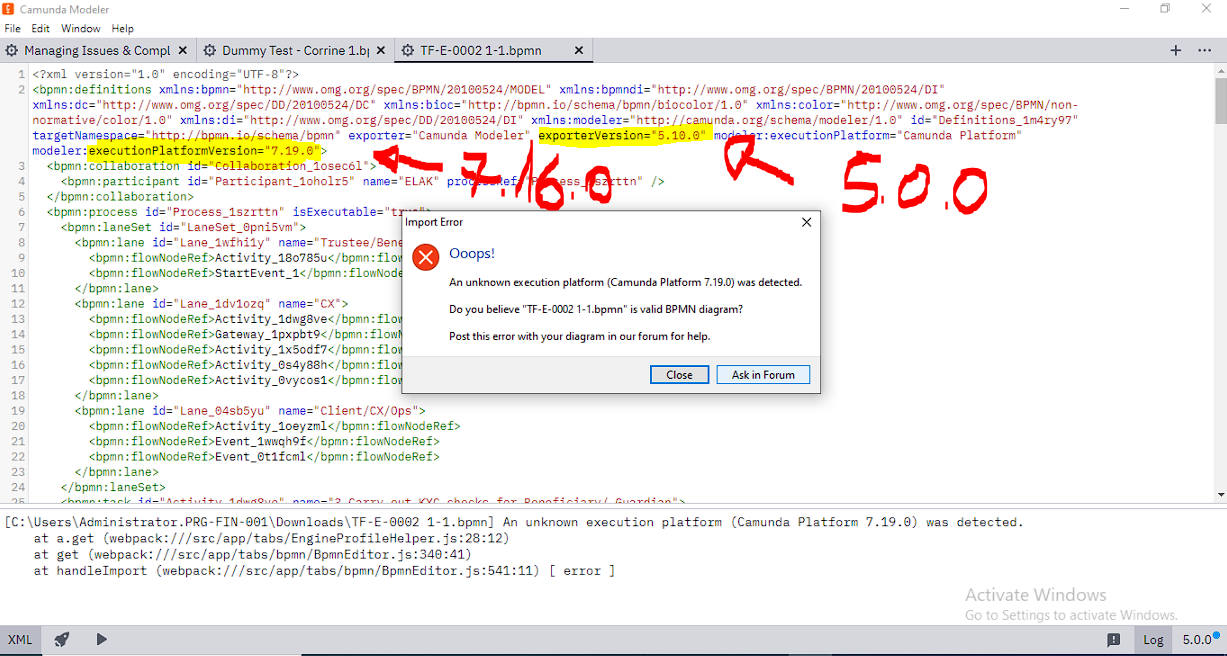Click Ask in Forum for import help
This screenshot has width=1227, height=656.
tap(763, 374)
